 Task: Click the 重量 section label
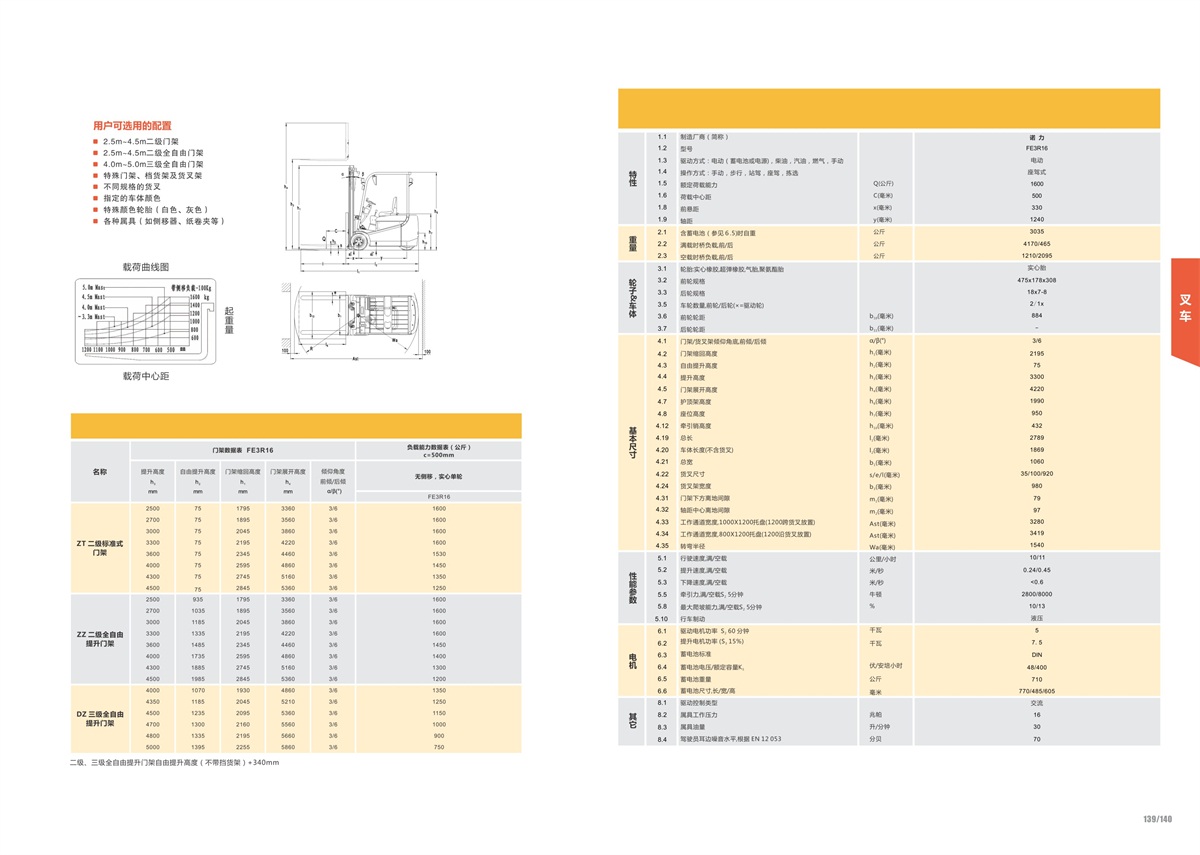click(632, 244)
